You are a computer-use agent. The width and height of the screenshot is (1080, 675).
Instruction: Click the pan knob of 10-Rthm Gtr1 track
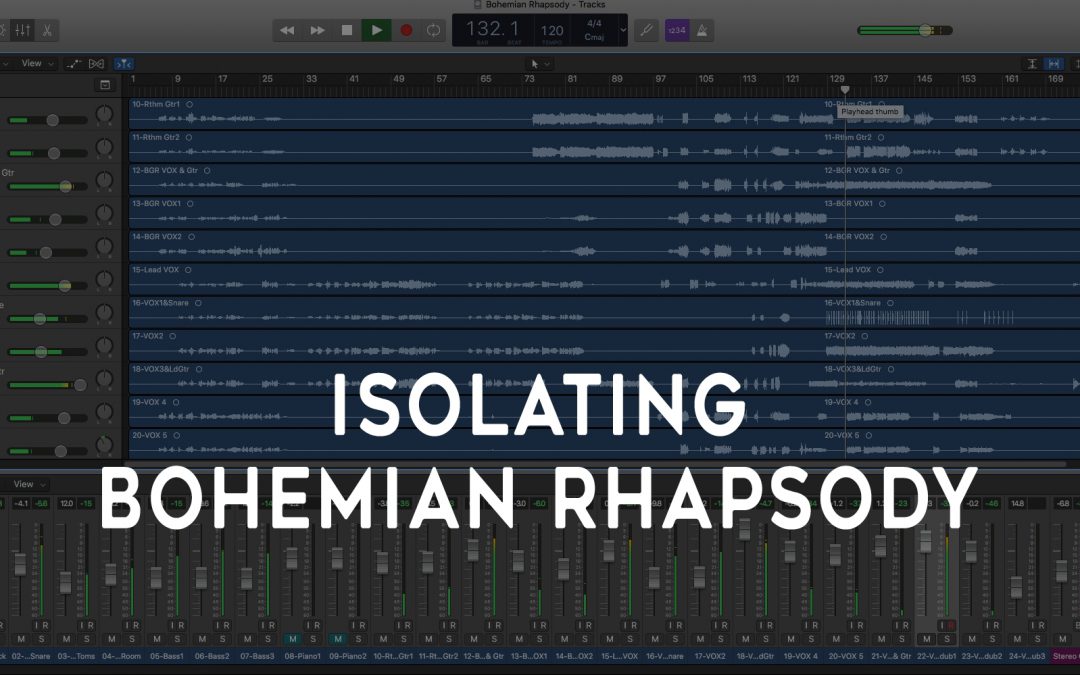[104, 114]
